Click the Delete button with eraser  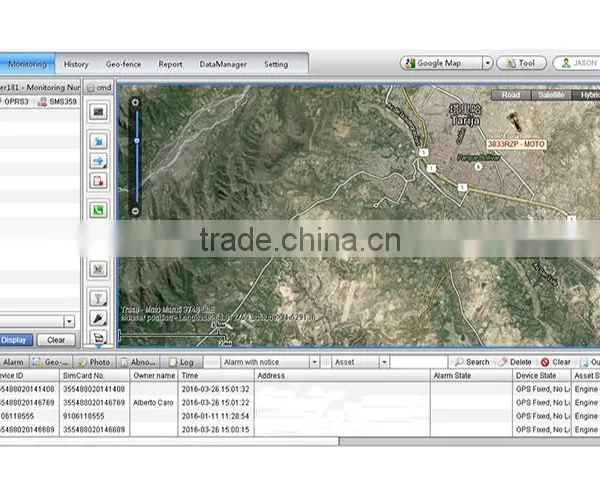[x=515, y=362]
